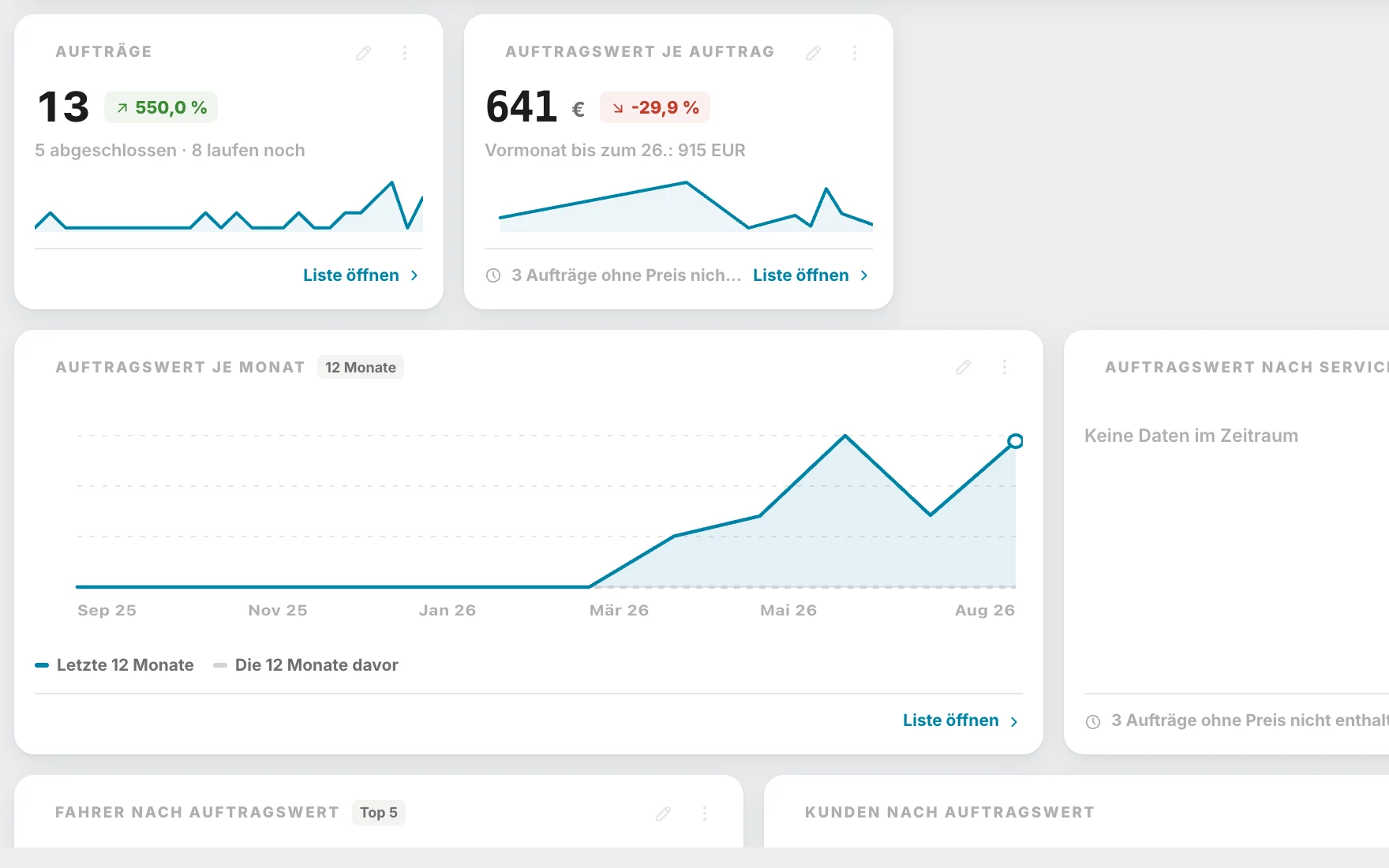This screenshot has height=868, width=1389.
Task: Open the kebab menu of Auftragswert je Auftrag
Action: 855,53
